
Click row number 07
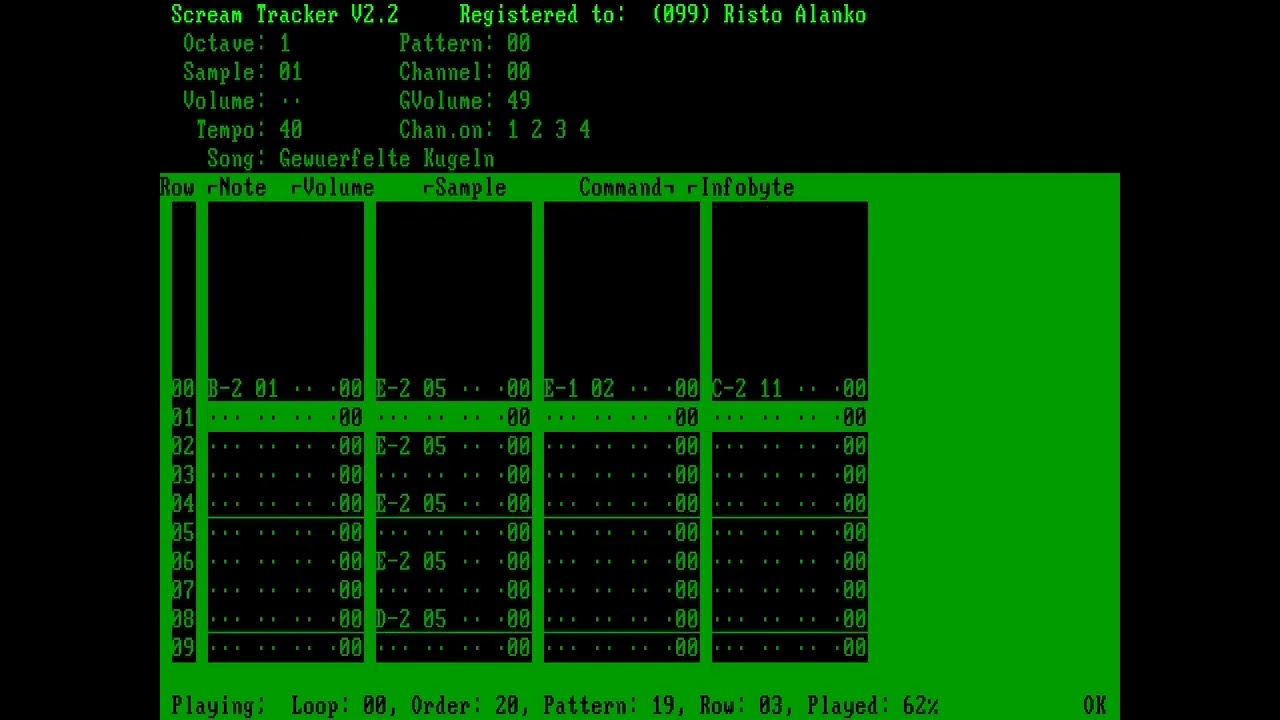pyautogui.click(x=183, y=591)
